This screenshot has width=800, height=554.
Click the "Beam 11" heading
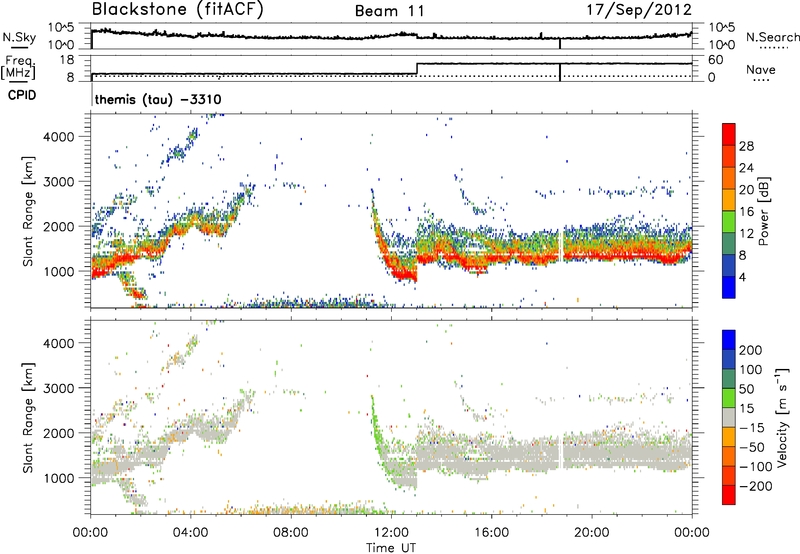pyautogui.click(x=390, y=11)
